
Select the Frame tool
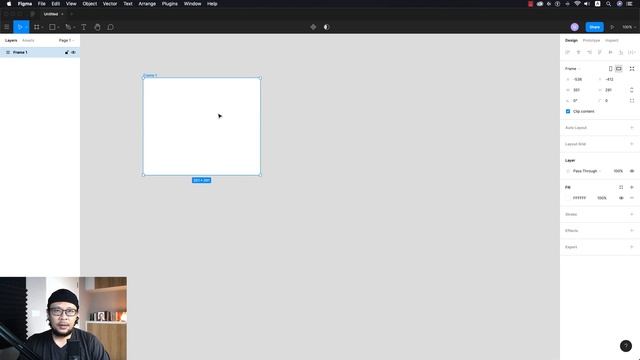37,27
